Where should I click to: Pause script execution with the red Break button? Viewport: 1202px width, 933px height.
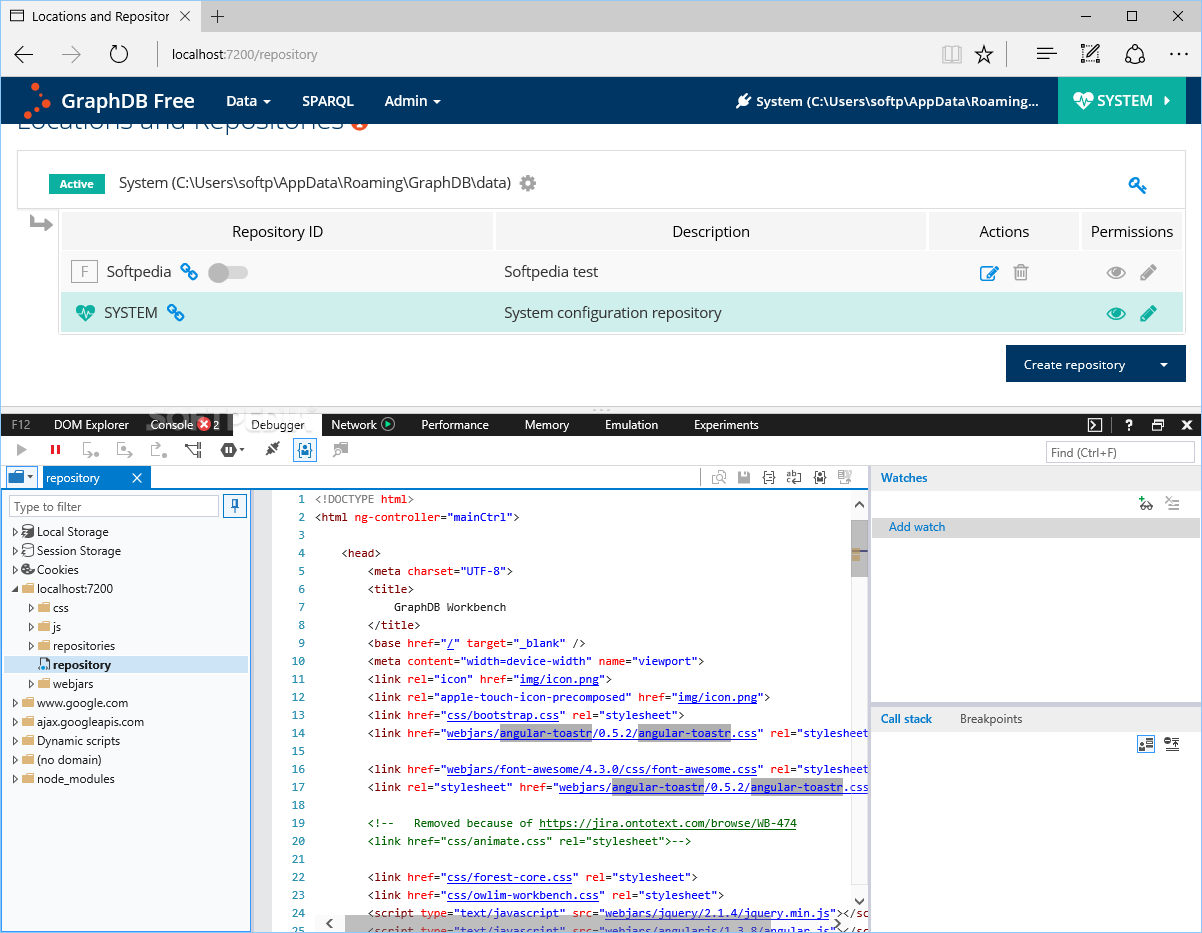(x=55, y=451)
